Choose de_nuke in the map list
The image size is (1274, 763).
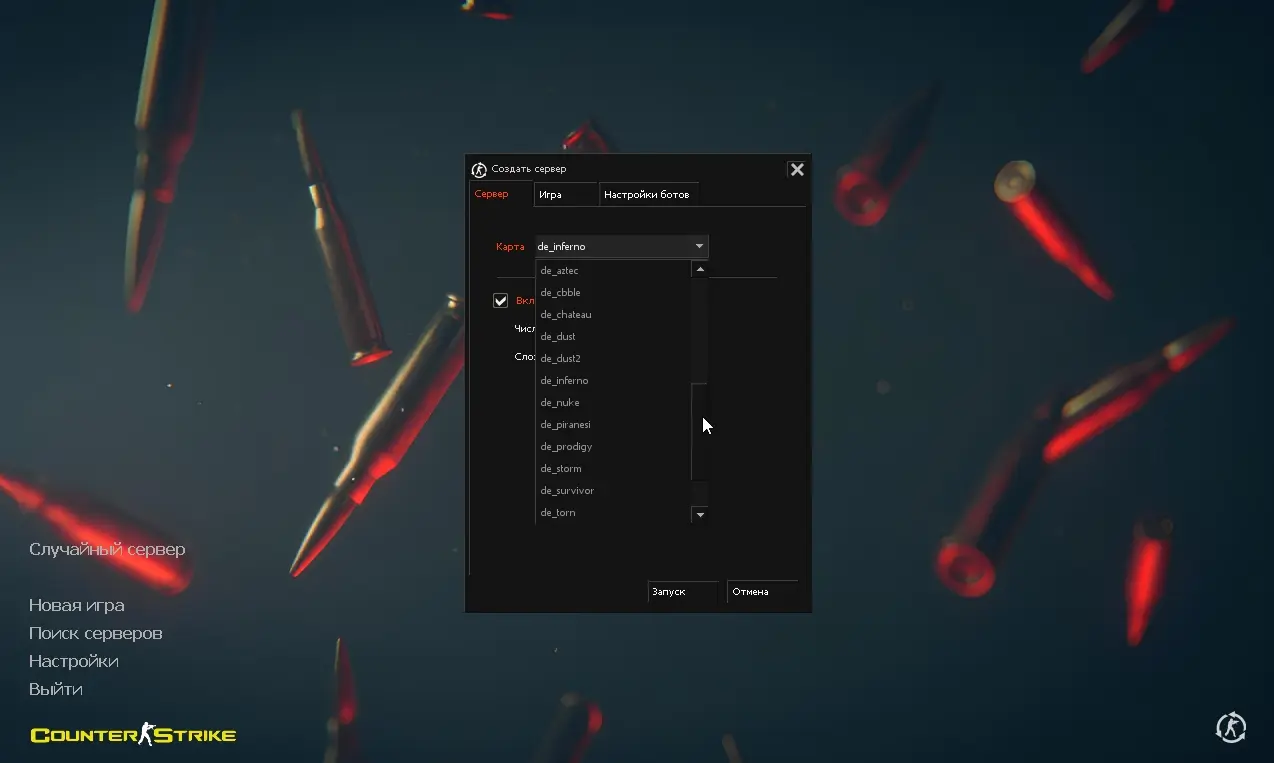(x=560, y=403)
